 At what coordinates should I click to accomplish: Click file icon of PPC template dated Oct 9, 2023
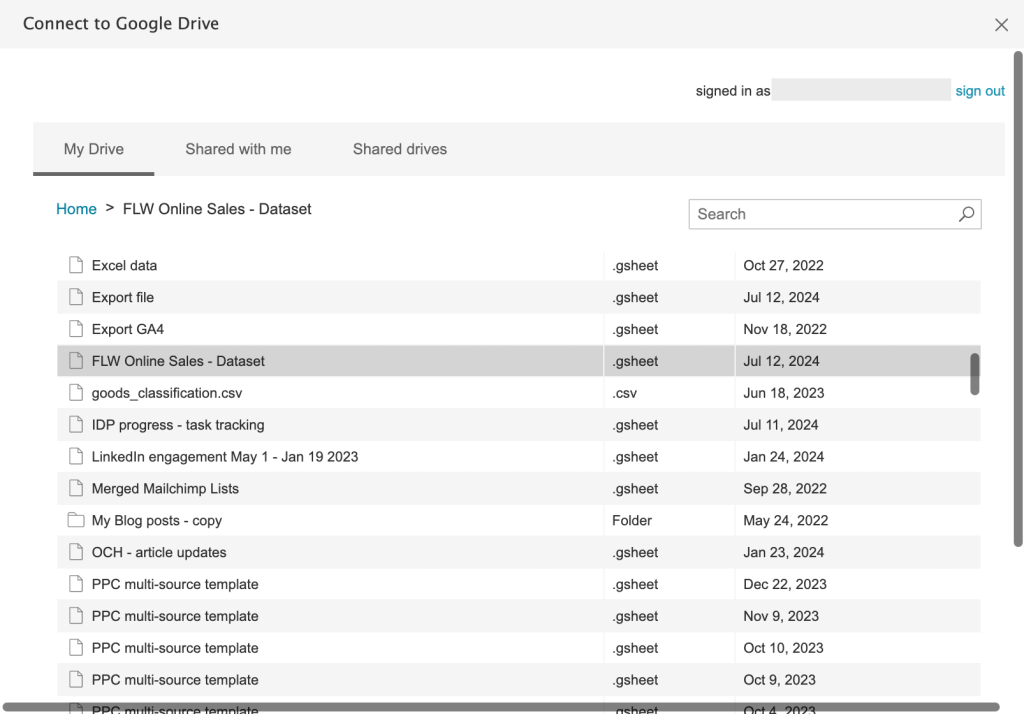coord(76,680)
